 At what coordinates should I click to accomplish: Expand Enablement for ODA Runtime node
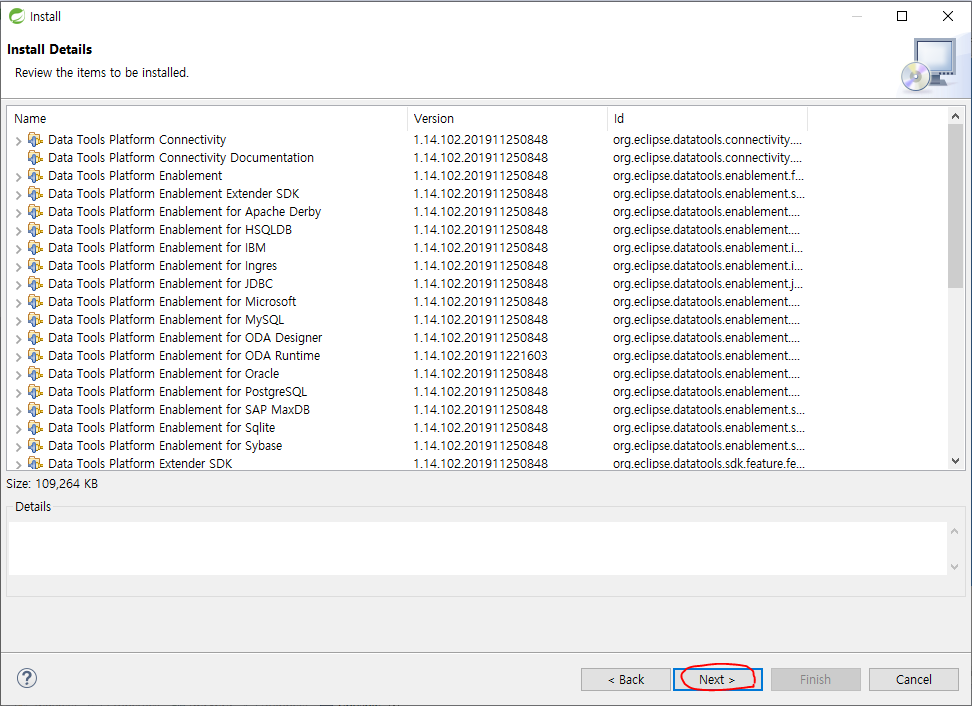click(18, 356)
